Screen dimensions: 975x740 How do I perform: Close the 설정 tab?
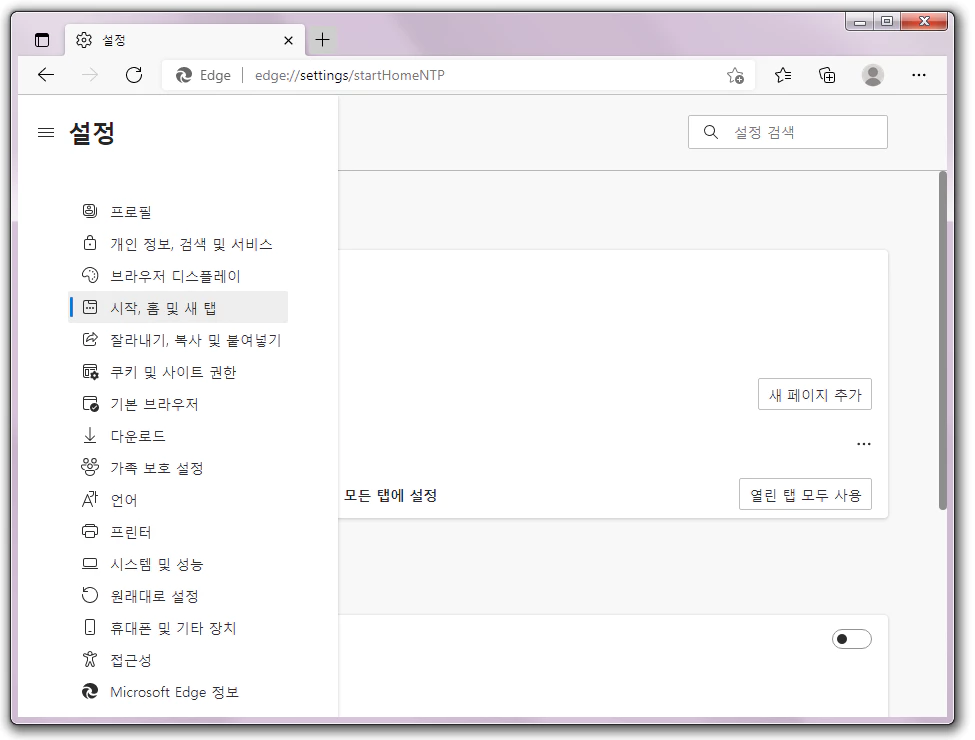289,40
